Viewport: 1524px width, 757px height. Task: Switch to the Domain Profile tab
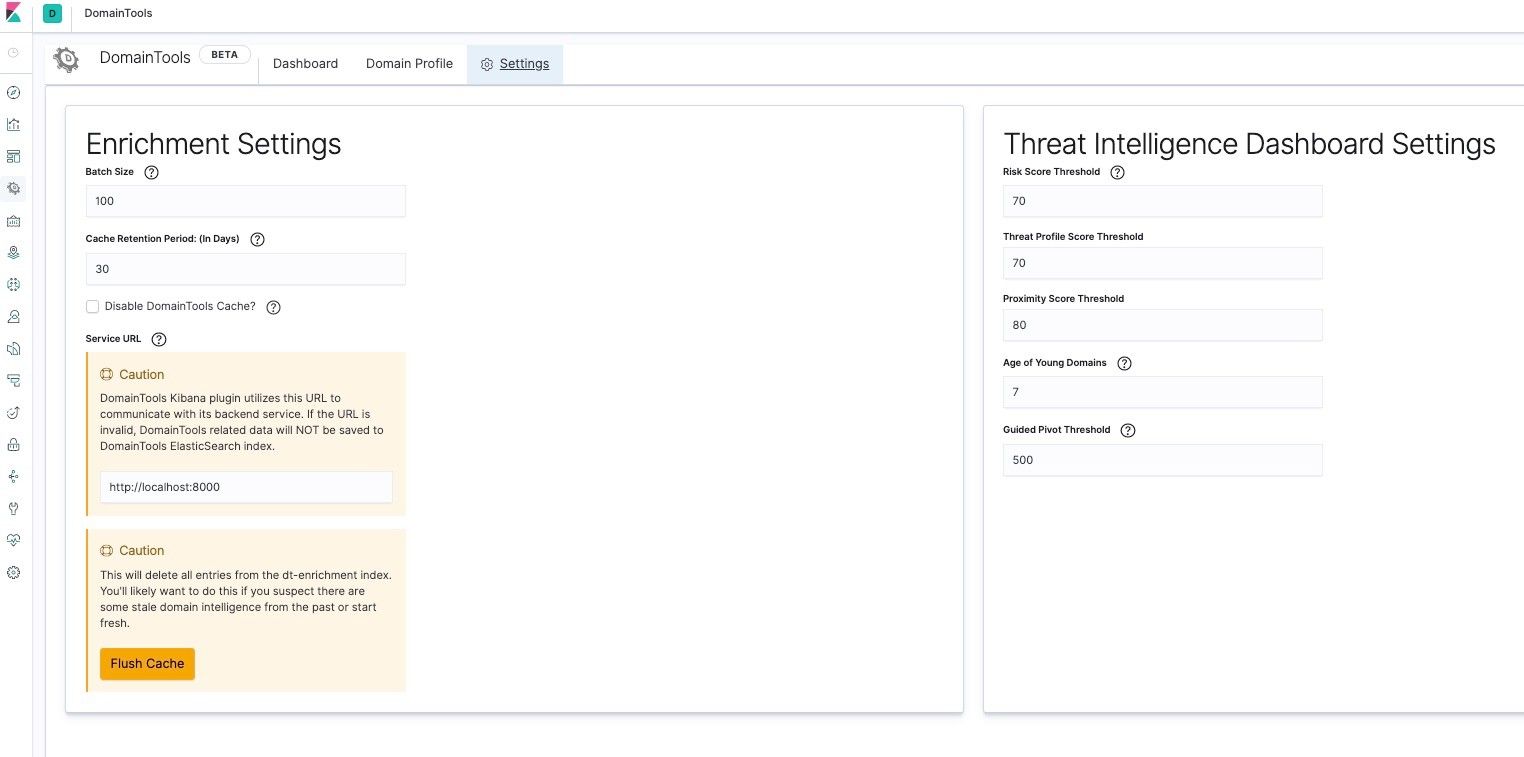[x=409, y=63]
